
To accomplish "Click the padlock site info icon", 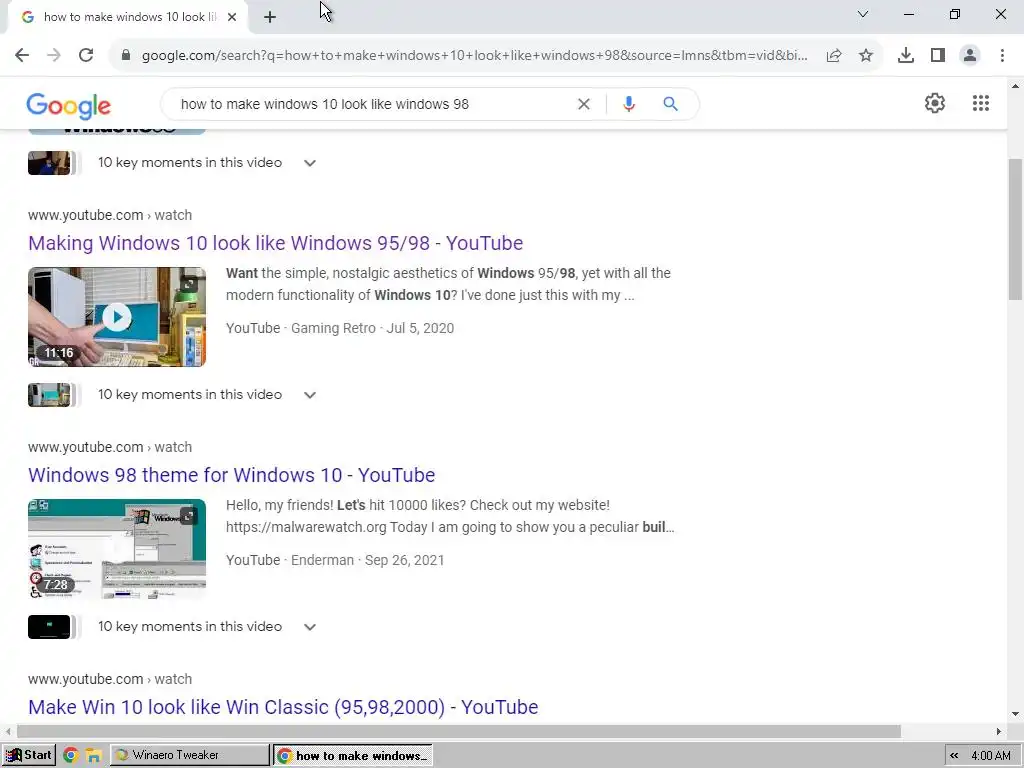I will click(x=126, y=56).
